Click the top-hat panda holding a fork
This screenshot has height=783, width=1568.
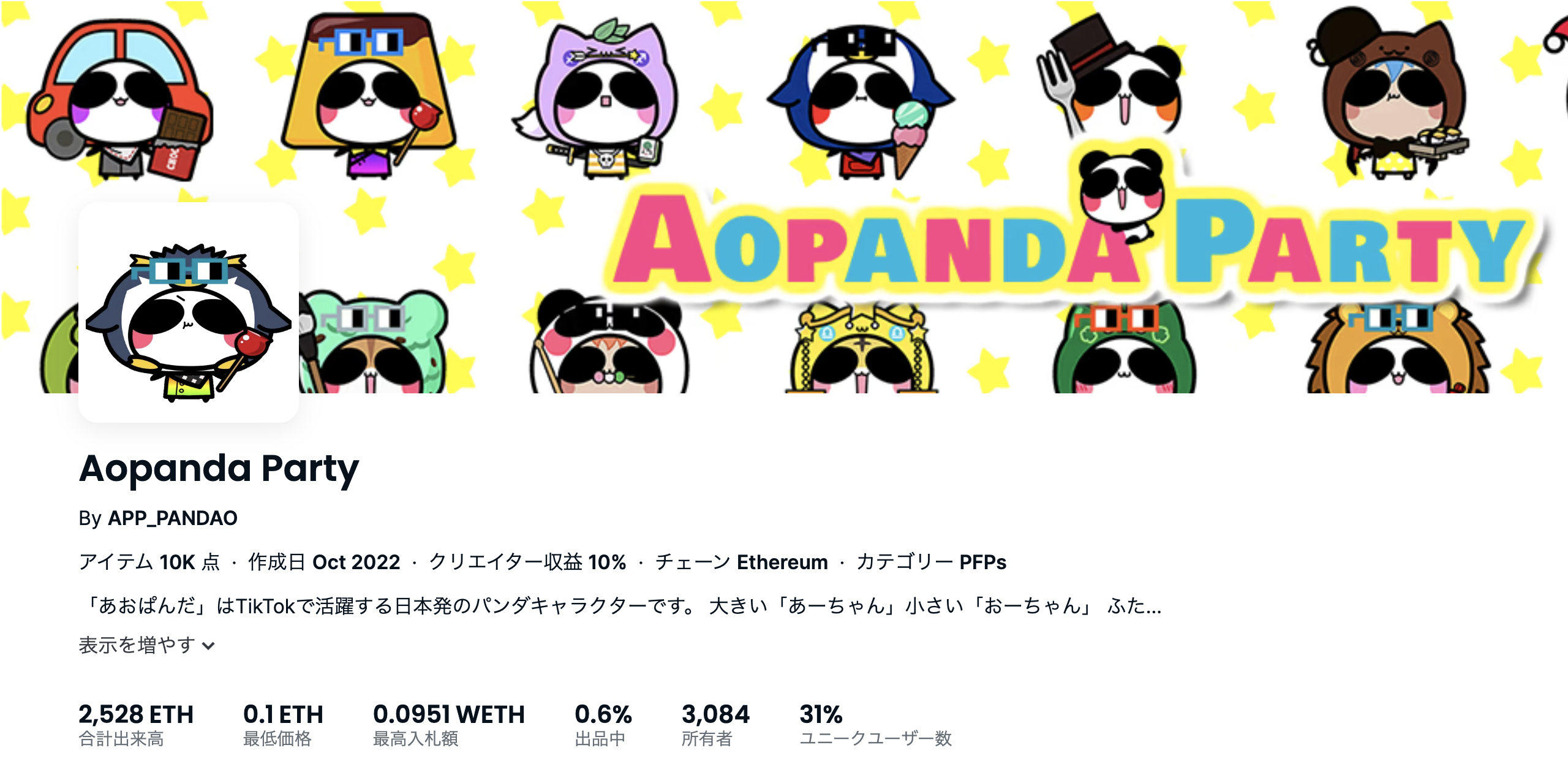tap(1109, 77)
